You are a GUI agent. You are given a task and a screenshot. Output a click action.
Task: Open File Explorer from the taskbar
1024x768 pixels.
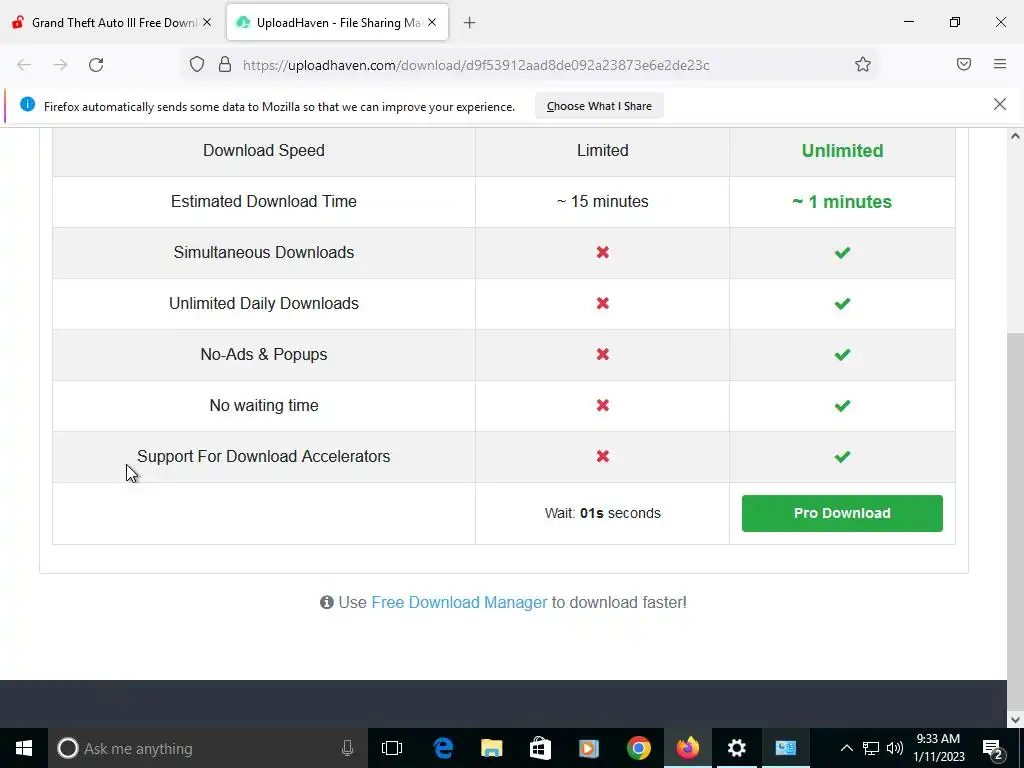[x=491, y=748]
